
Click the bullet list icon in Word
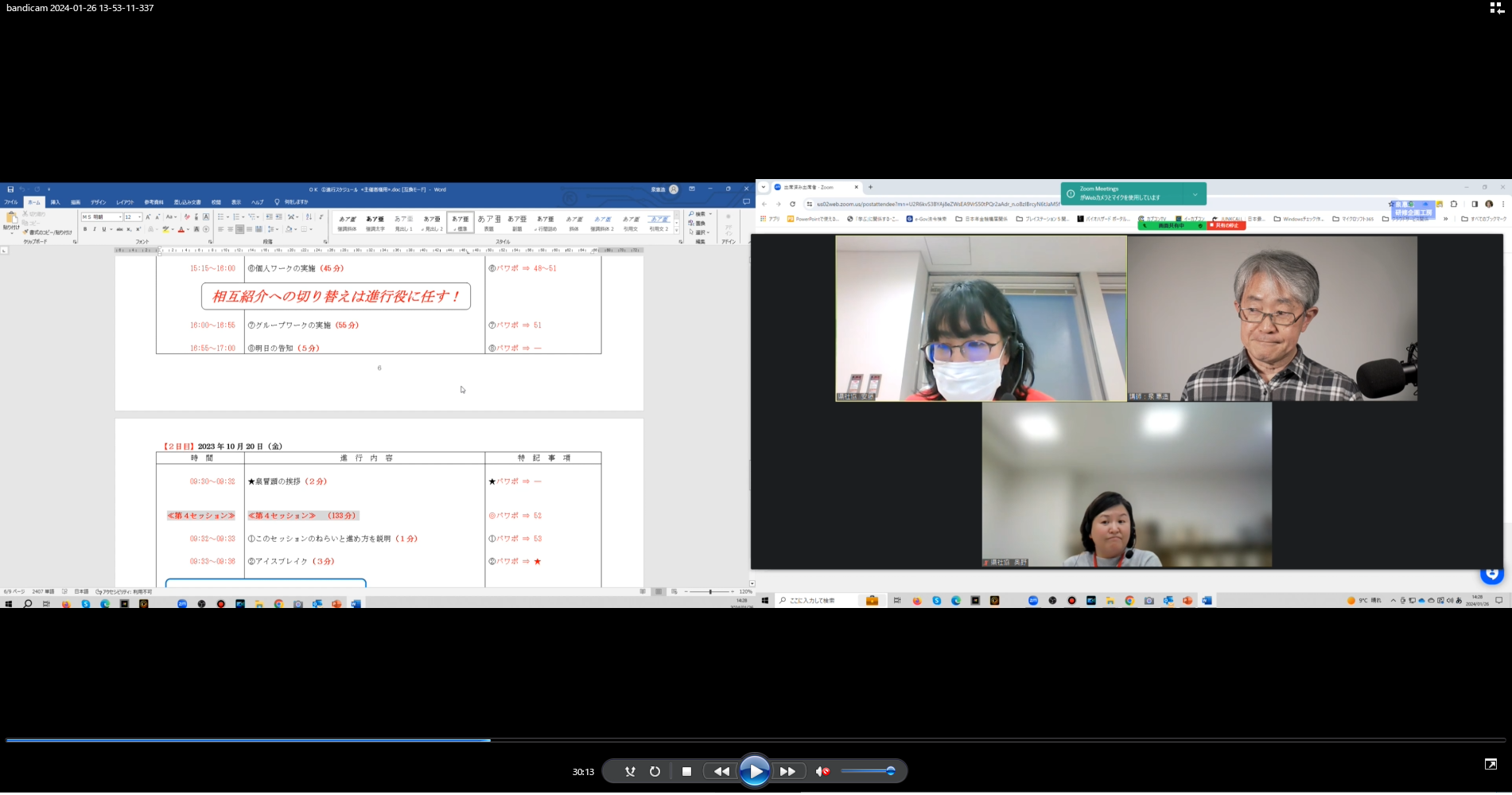(222, 216)
